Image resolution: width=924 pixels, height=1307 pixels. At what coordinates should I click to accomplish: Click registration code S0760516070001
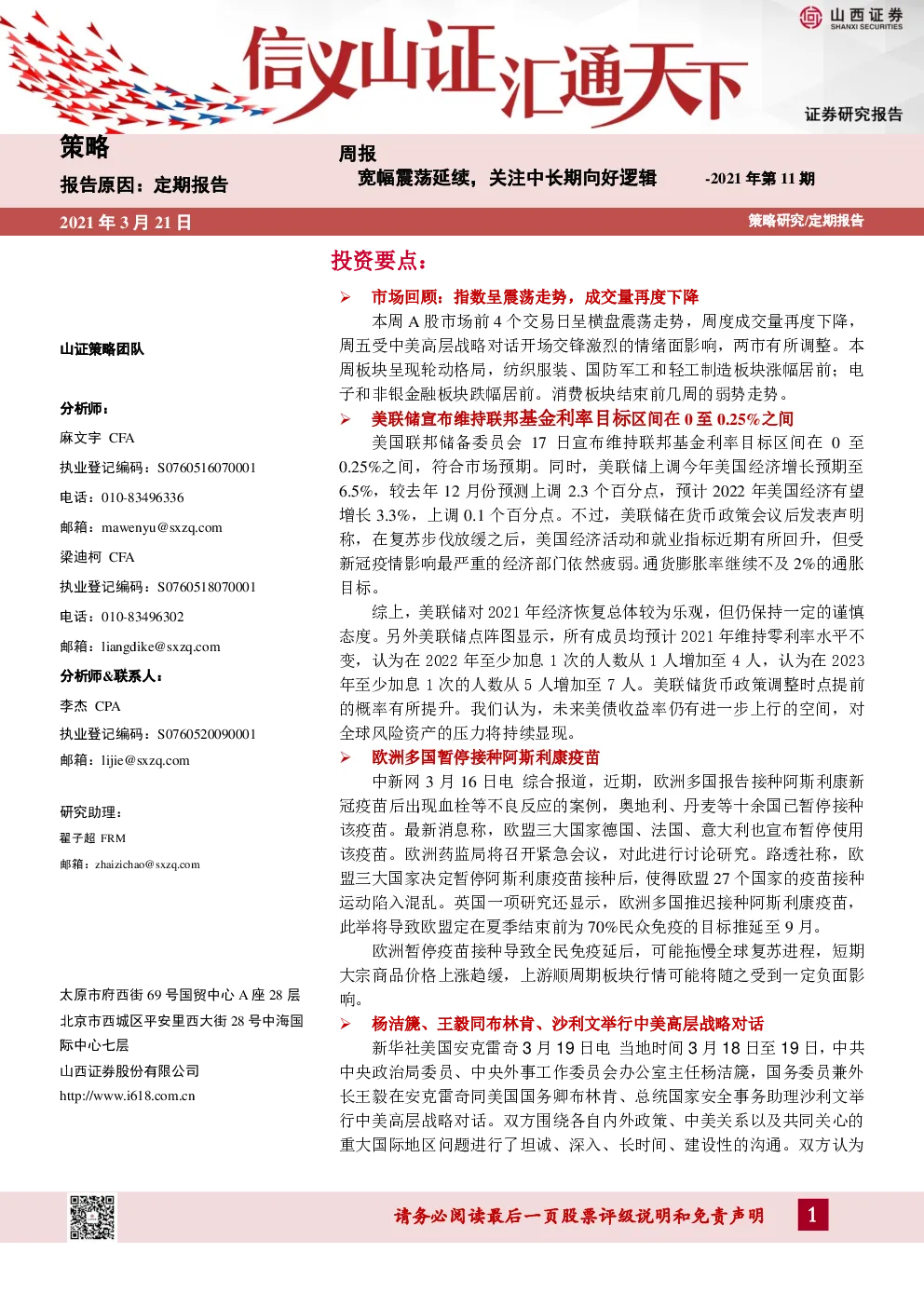pyautogui.click(x=207, y=468)
